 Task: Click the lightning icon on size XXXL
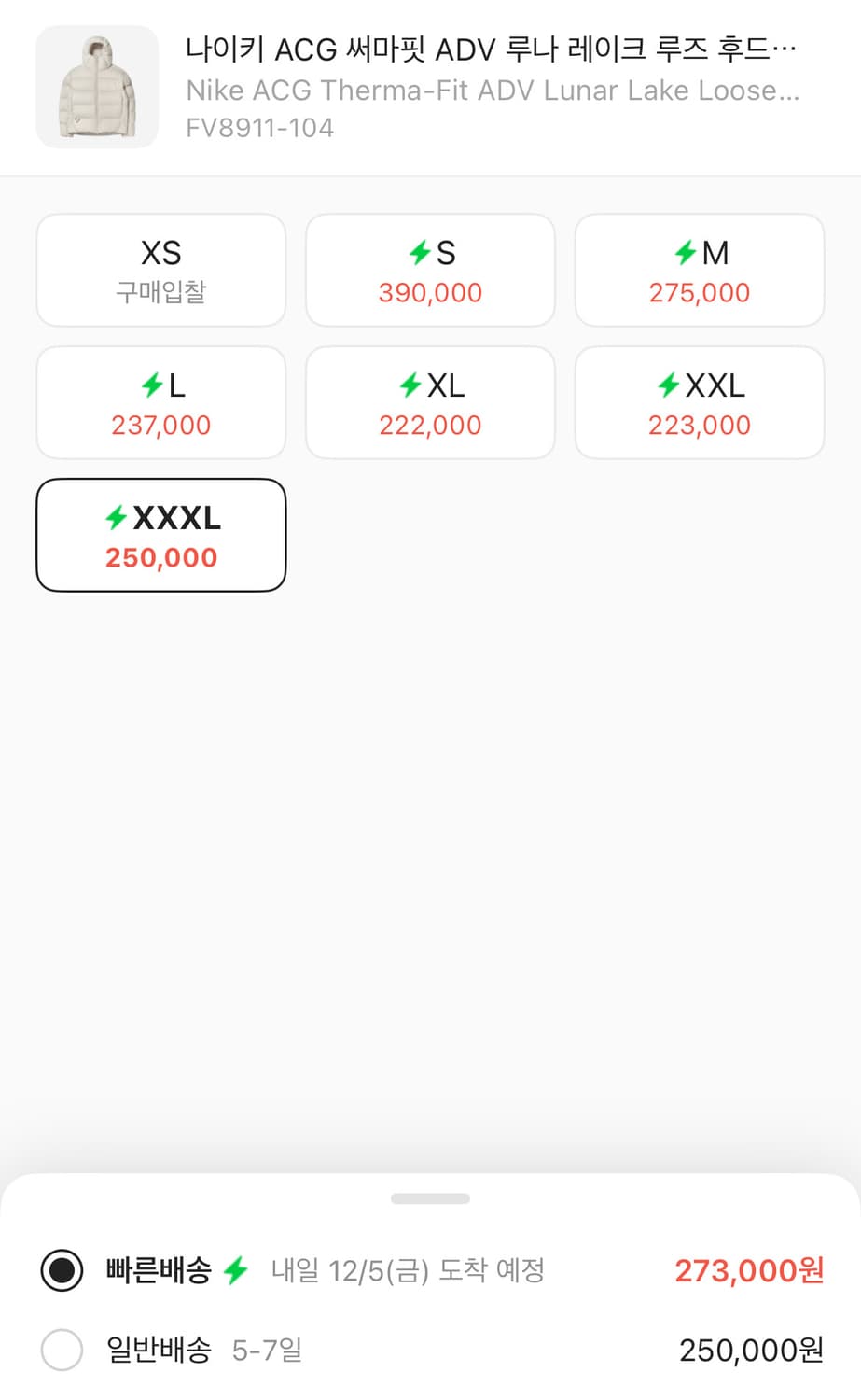tap(116, 517)
